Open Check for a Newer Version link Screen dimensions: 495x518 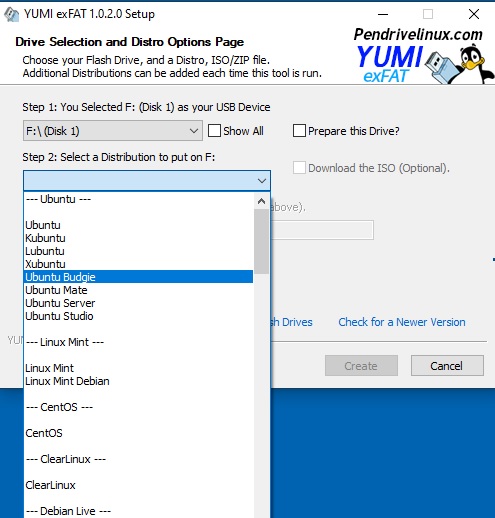(x=402, y=322)
